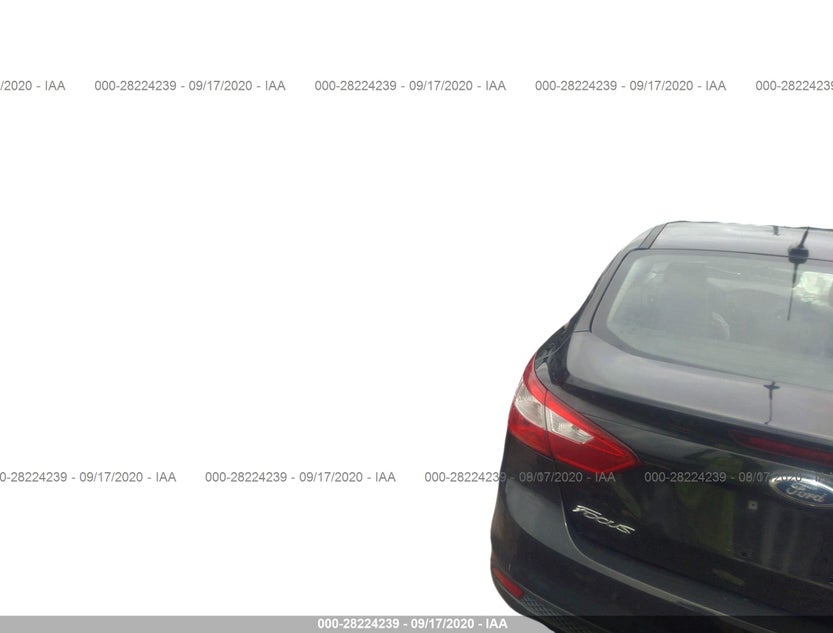833x633 pixels.
Task: Click the red left tail light
Action: (x=568, y=420)
